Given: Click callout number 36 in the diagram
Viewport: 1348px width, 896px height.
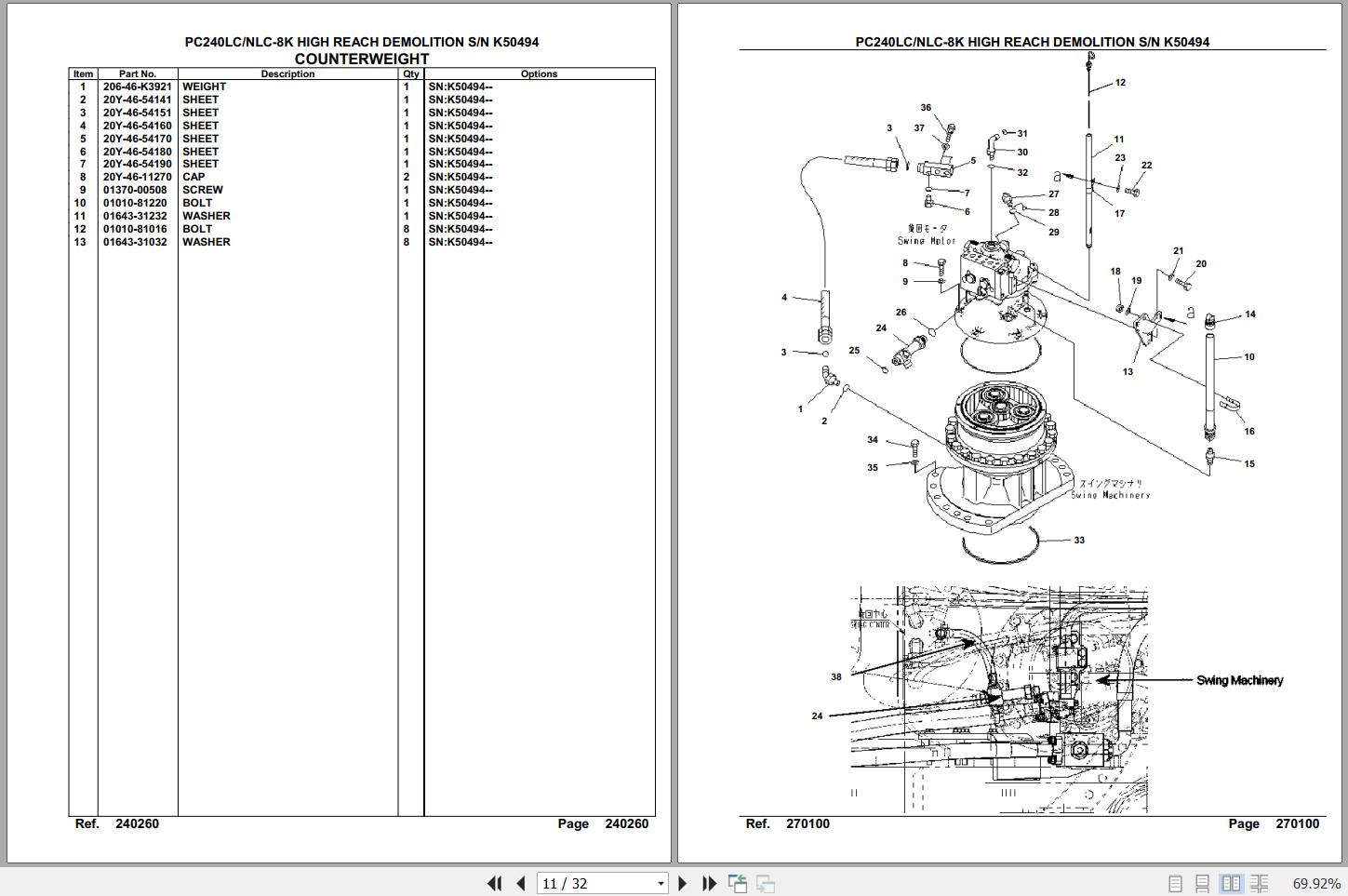Looking at the screenshot, I should [926, 108].
